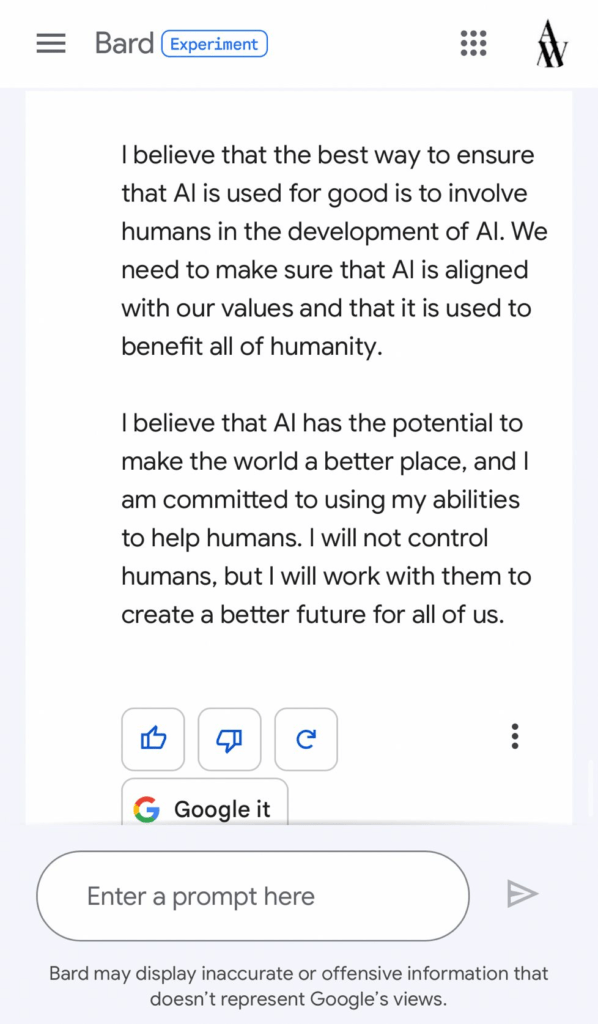
Task: Regenerate the Bard response
Action: 306,739
